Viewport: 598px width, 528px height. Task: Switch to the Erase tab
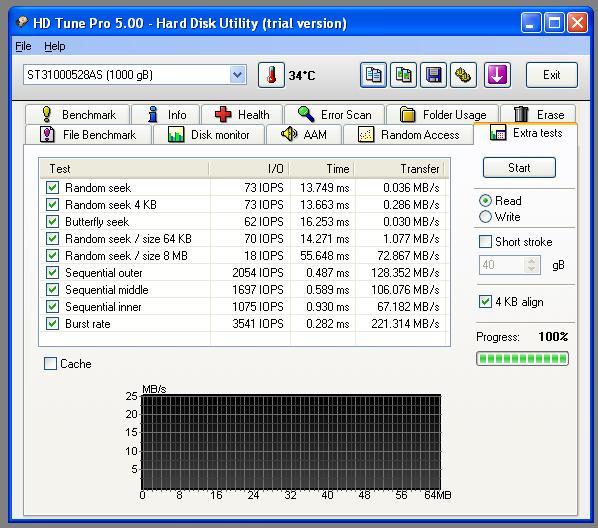point(538,114)
